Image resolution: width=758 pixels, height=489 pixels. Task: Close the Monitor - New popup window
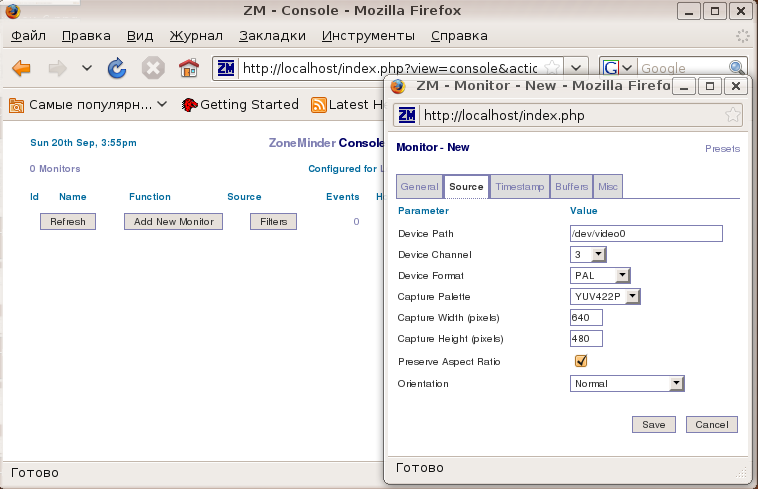pyautogui.click(x=736, y=86)
